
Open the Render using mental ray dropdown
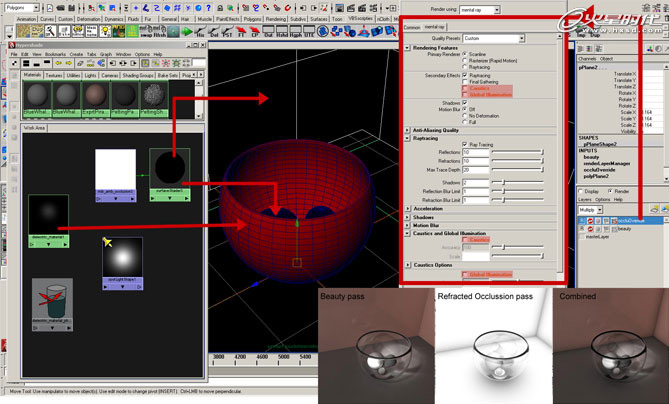pos(480,9)
